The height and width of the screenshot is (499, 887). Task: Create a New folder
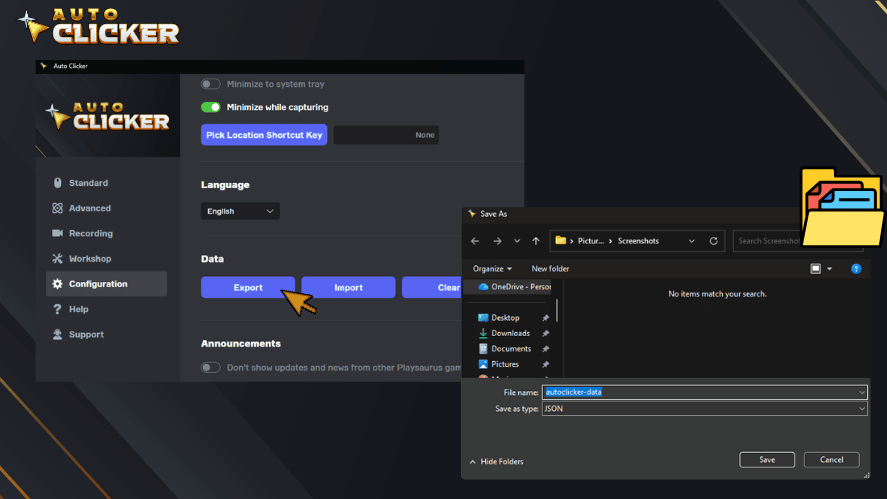click(x=550, y=269)
